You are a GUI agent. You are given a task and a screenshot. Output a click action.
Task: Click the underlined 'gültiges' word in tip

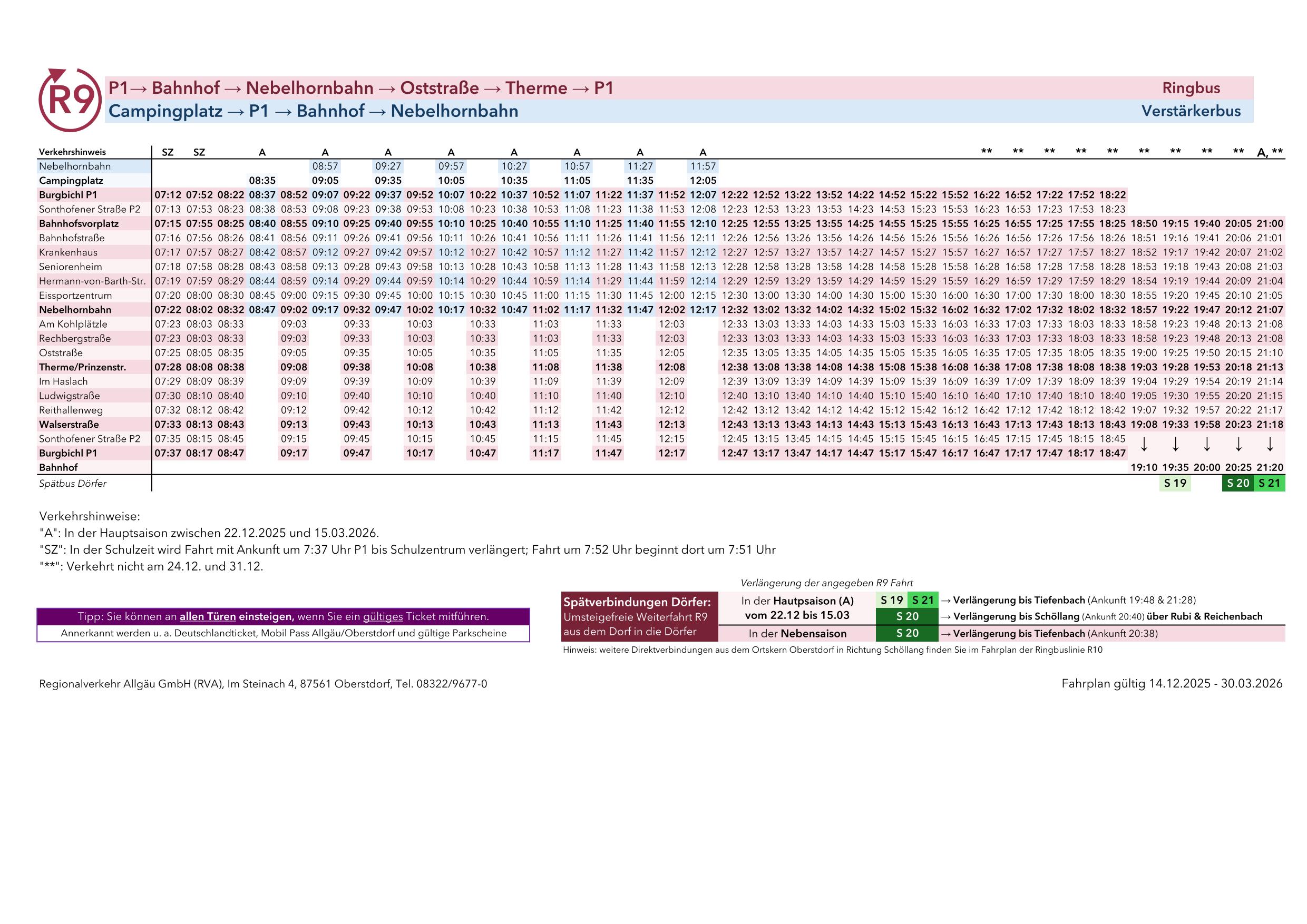(x=383, y=616)
